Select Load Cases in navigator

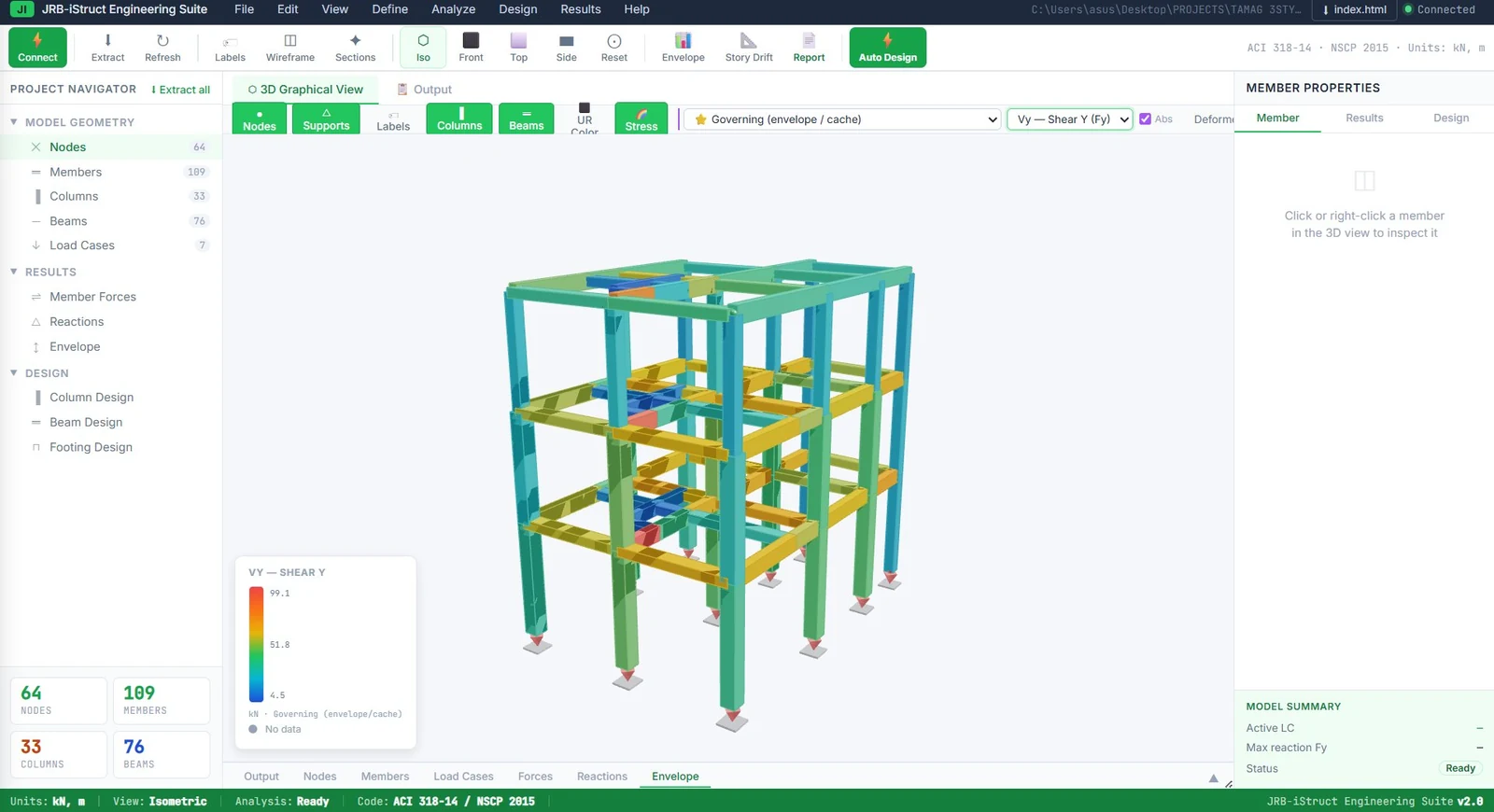click(111, 245)
